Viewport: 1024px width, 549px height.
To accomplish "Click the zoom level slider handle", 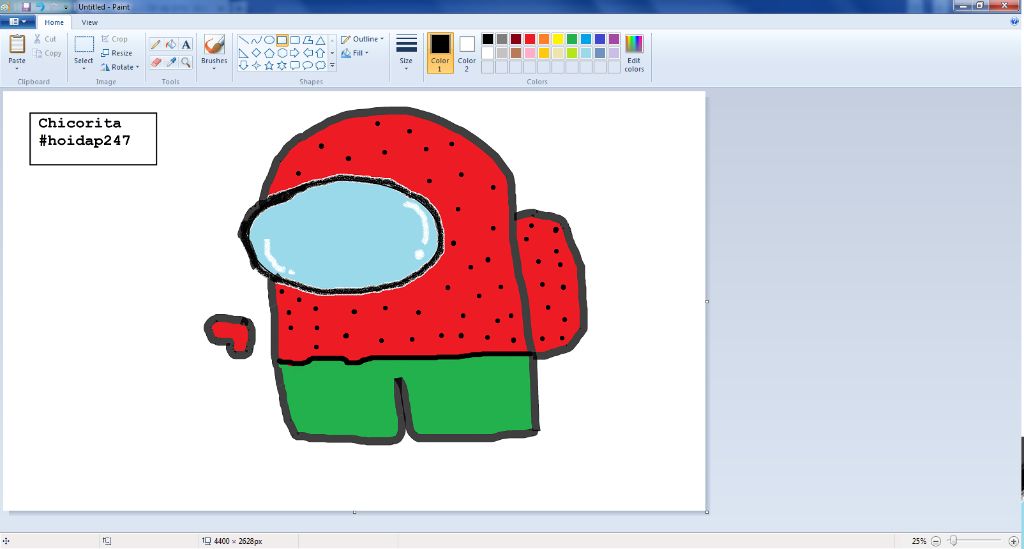I will tap(954, 541).
